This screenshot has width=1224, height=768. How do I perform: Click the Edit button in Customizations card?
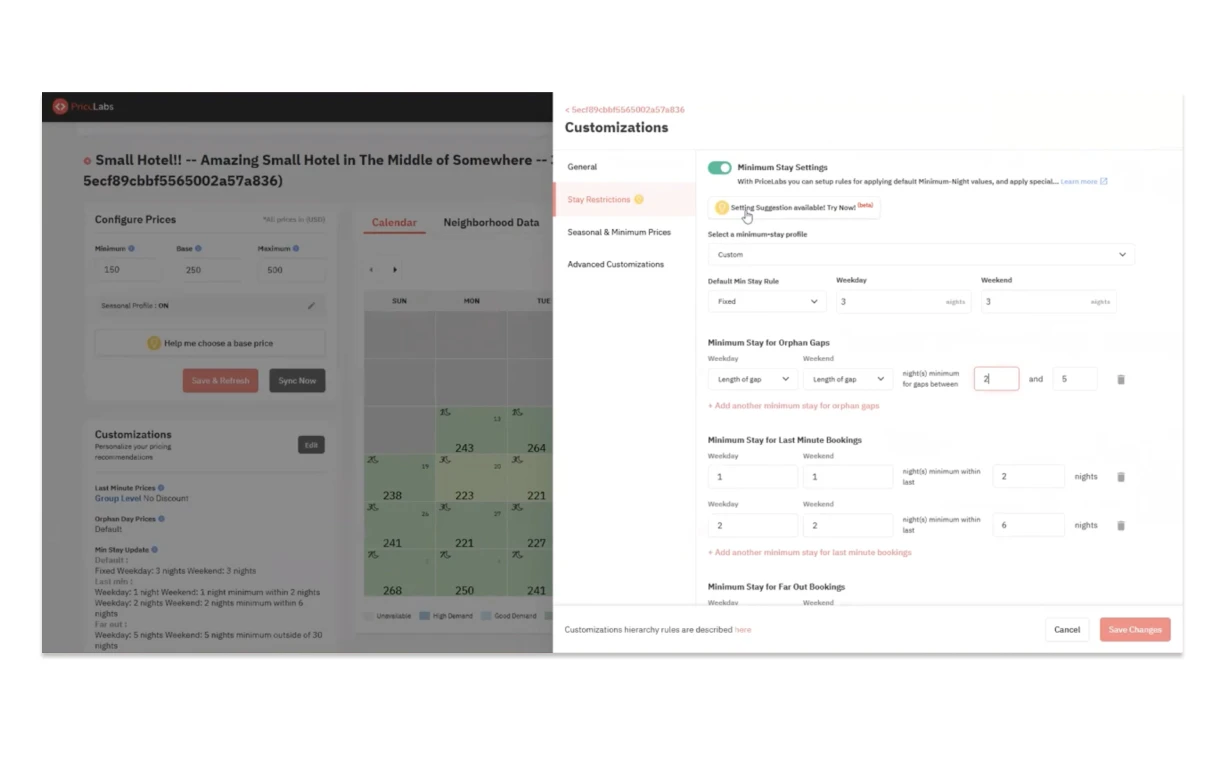click(311, 445)
